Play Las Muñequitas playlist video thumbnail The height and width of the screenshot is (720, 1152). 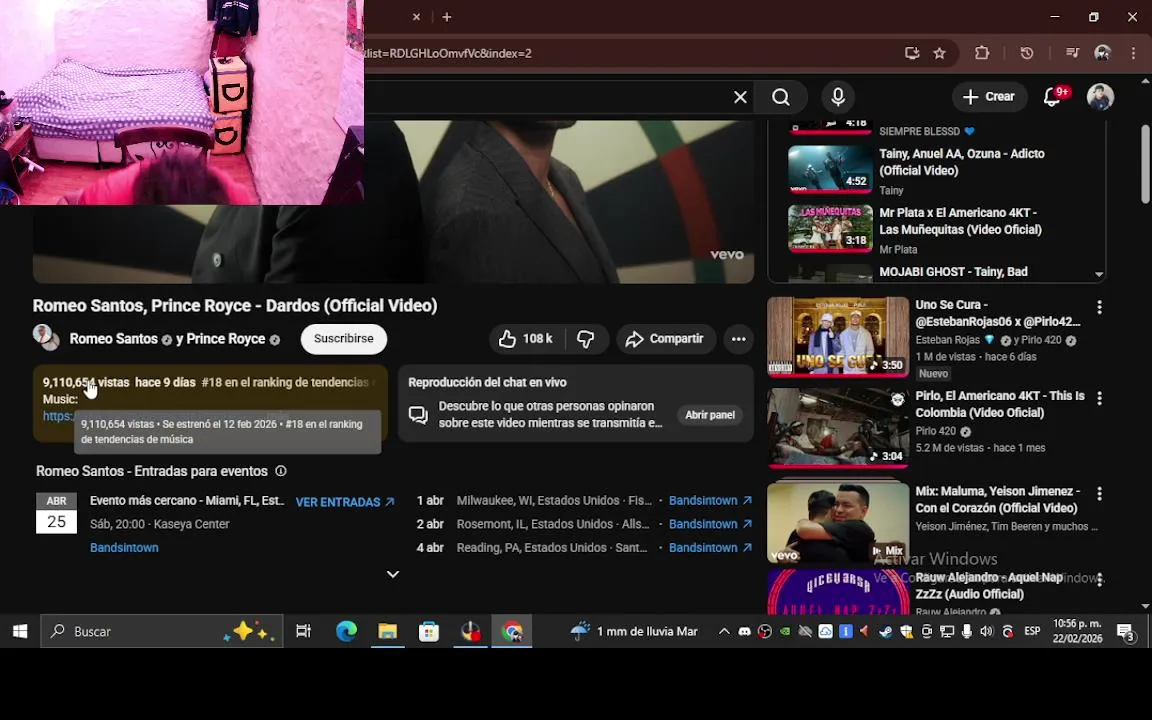point(830,228)
